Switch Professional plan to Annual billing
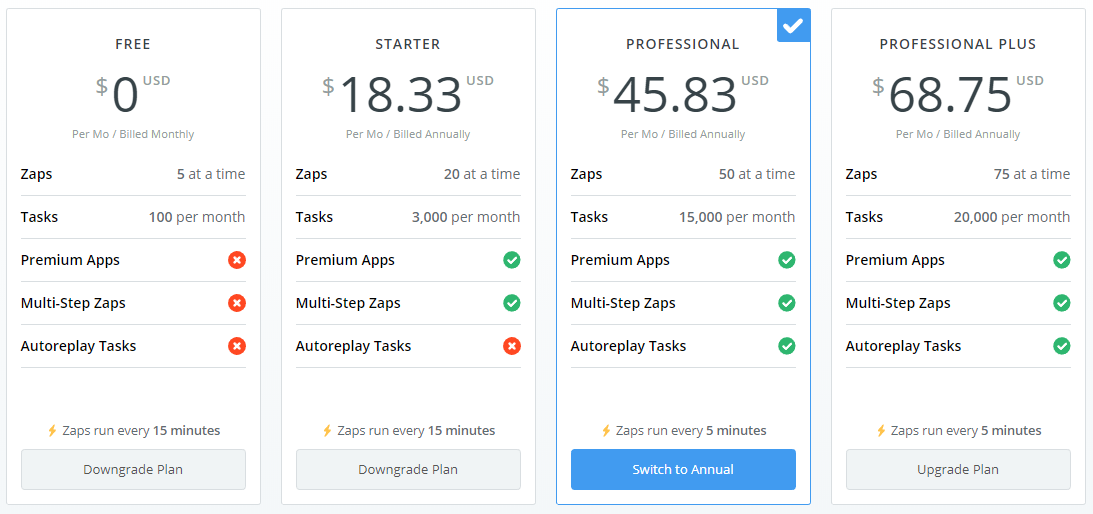The height and width of the screenshot is (514, 1093). coord(683,469)
